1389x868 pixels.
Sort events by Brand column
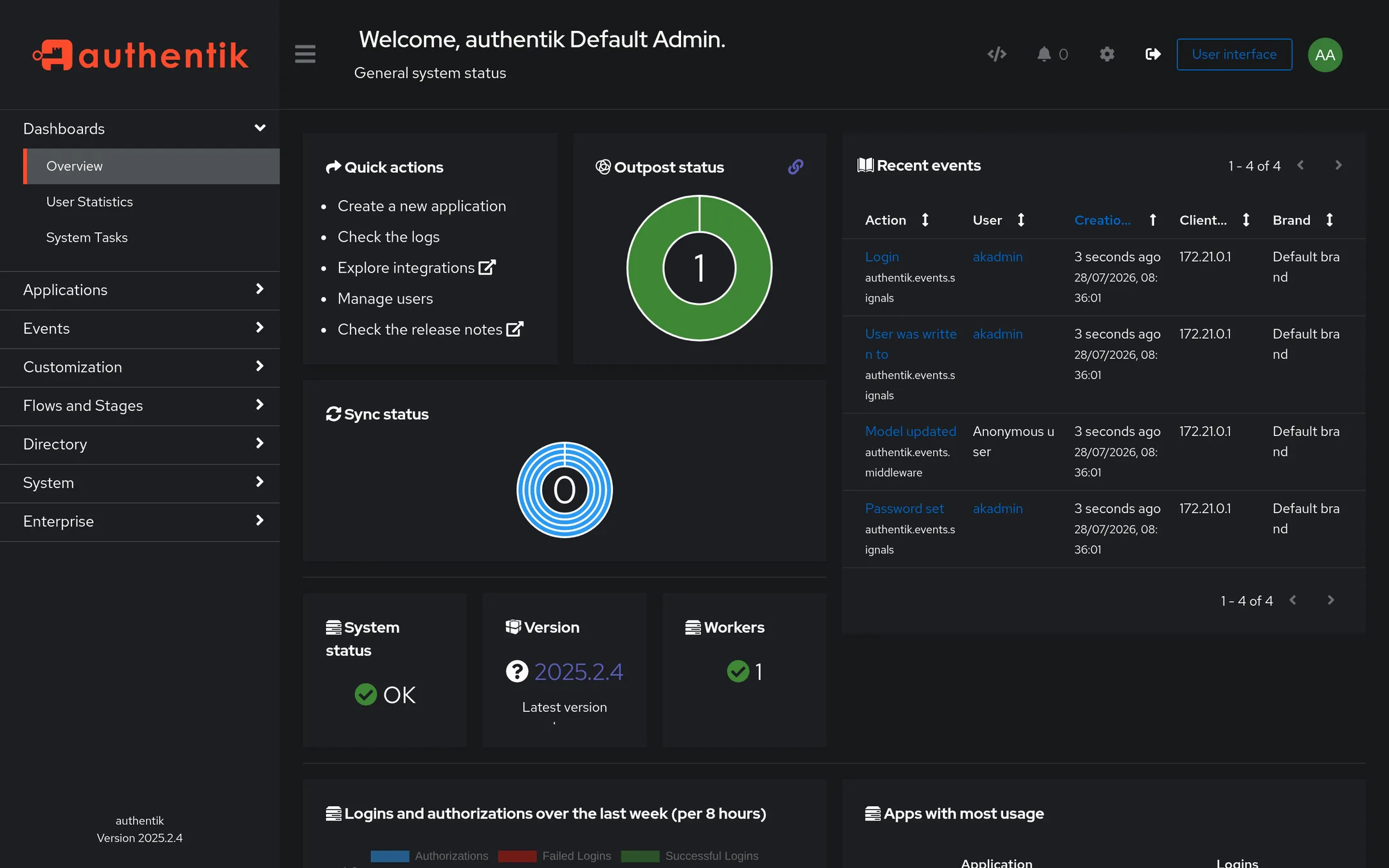(1329, 220)
